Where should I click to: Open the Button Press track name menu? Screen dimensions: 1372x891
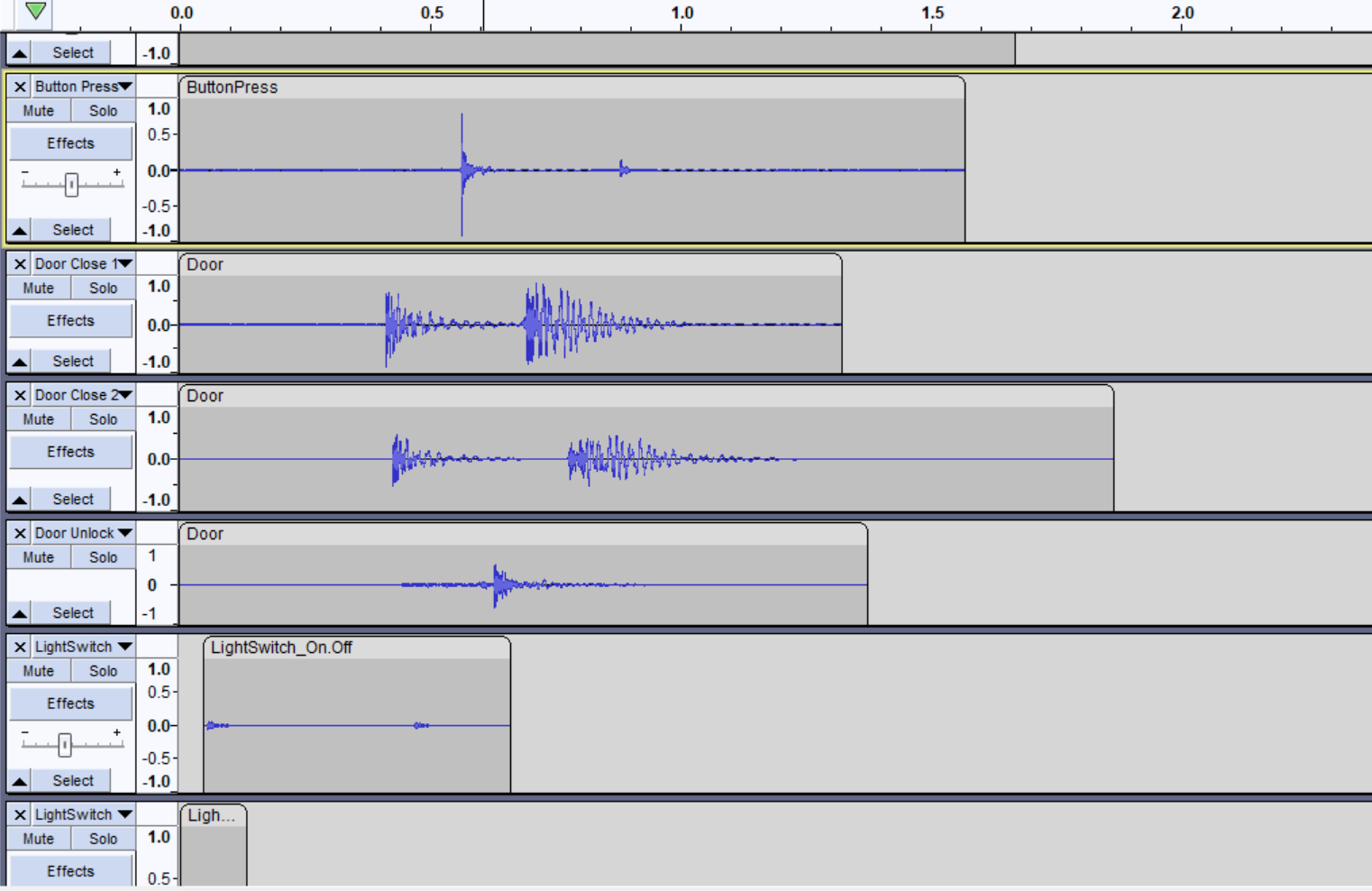83,87
